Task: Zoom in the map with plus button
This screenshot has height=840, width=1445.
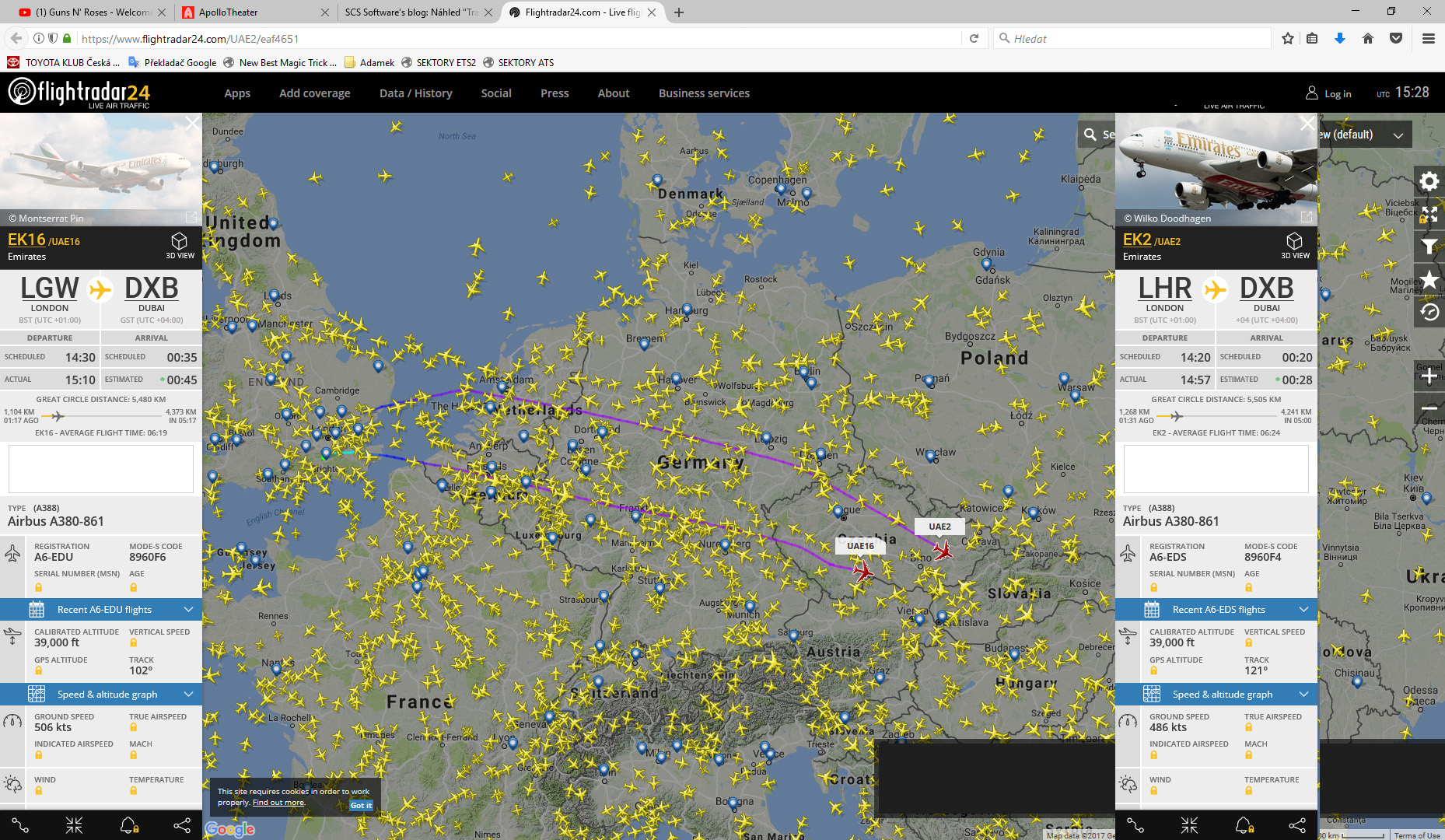Action: [1429, 376]
